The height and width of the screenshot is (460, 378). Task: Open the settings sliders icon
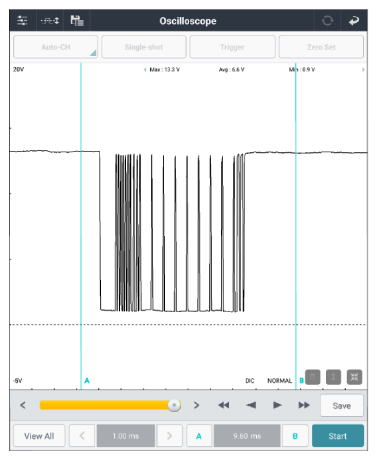point(22,21)
